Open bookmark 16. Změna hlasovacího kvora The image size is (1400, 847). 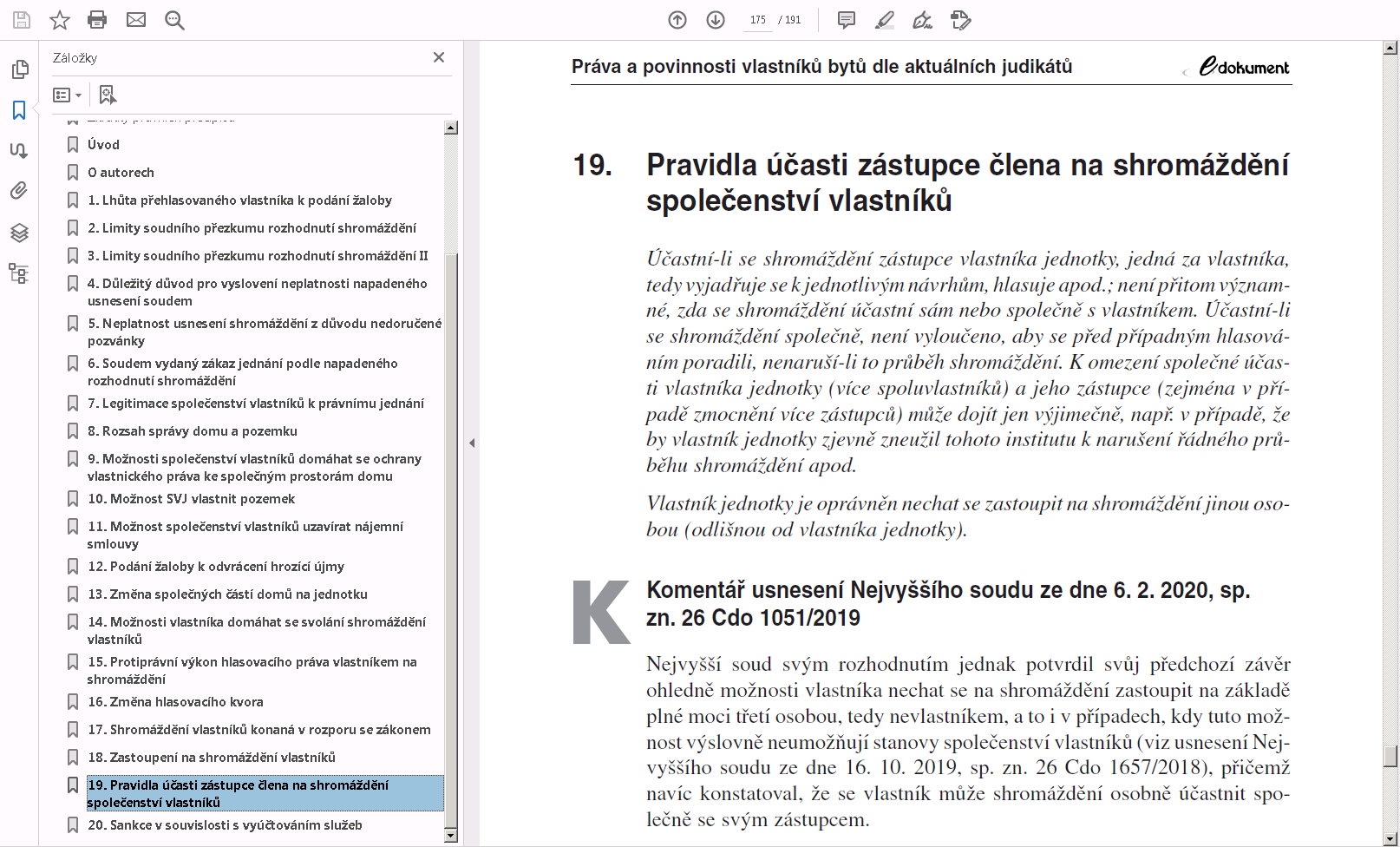point(175,702)
